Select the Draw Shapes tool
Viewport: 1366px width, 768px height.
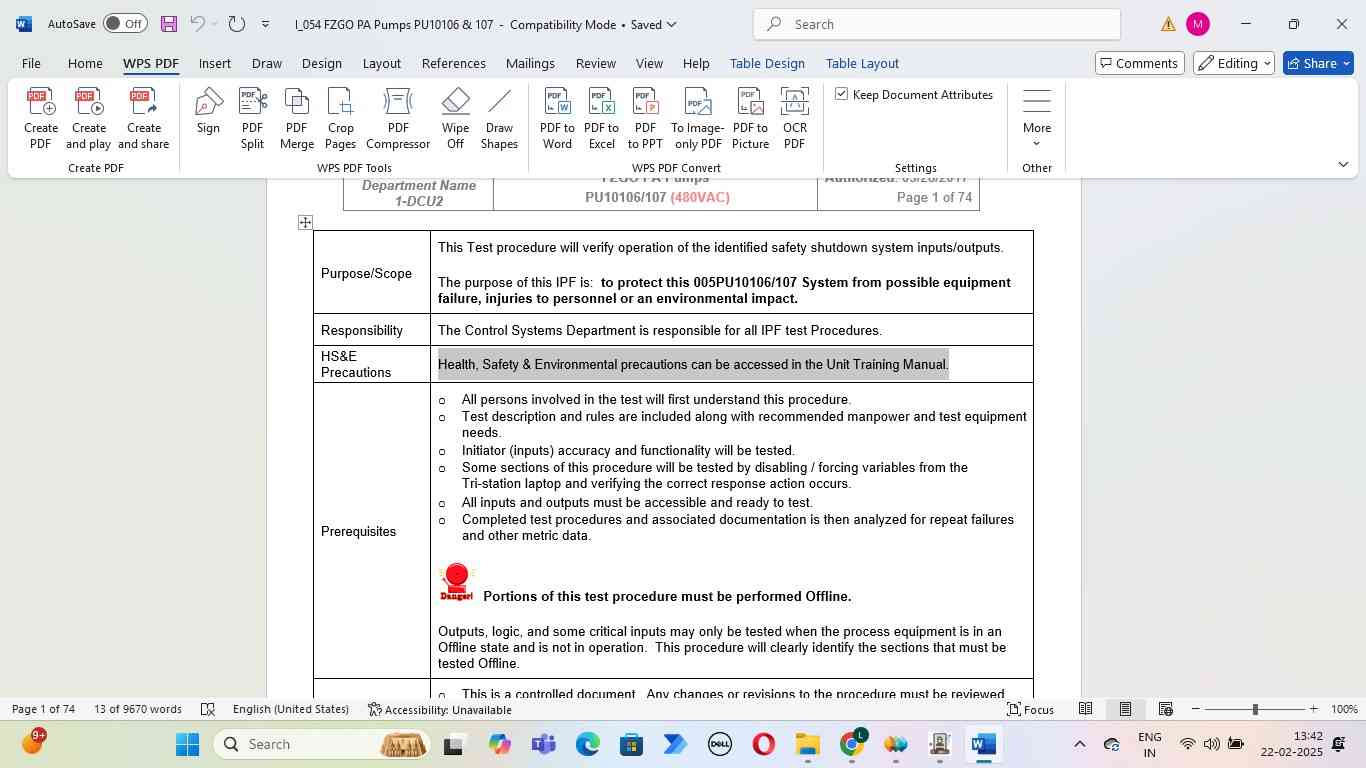(499, 118)
